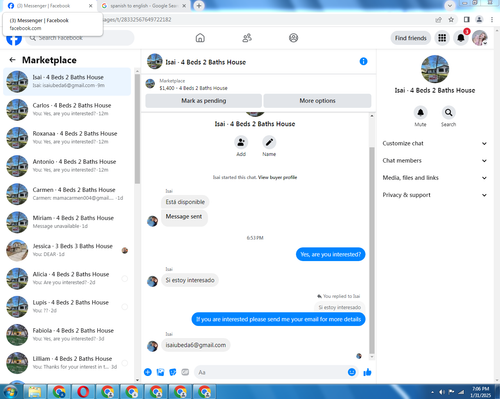Click the isaiubeda6@gmail.com message
The image size is (500, 399).
[196, 345]
